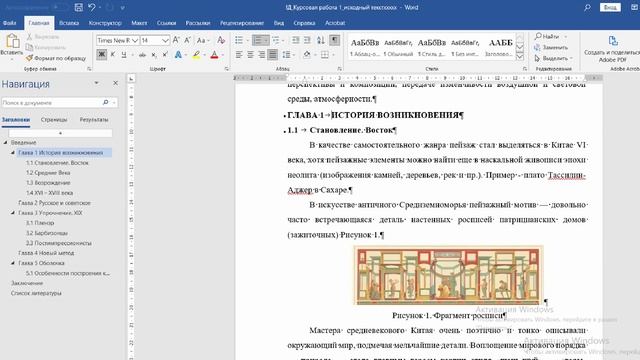Increase paragraph indent

click(x=307, y=40)
